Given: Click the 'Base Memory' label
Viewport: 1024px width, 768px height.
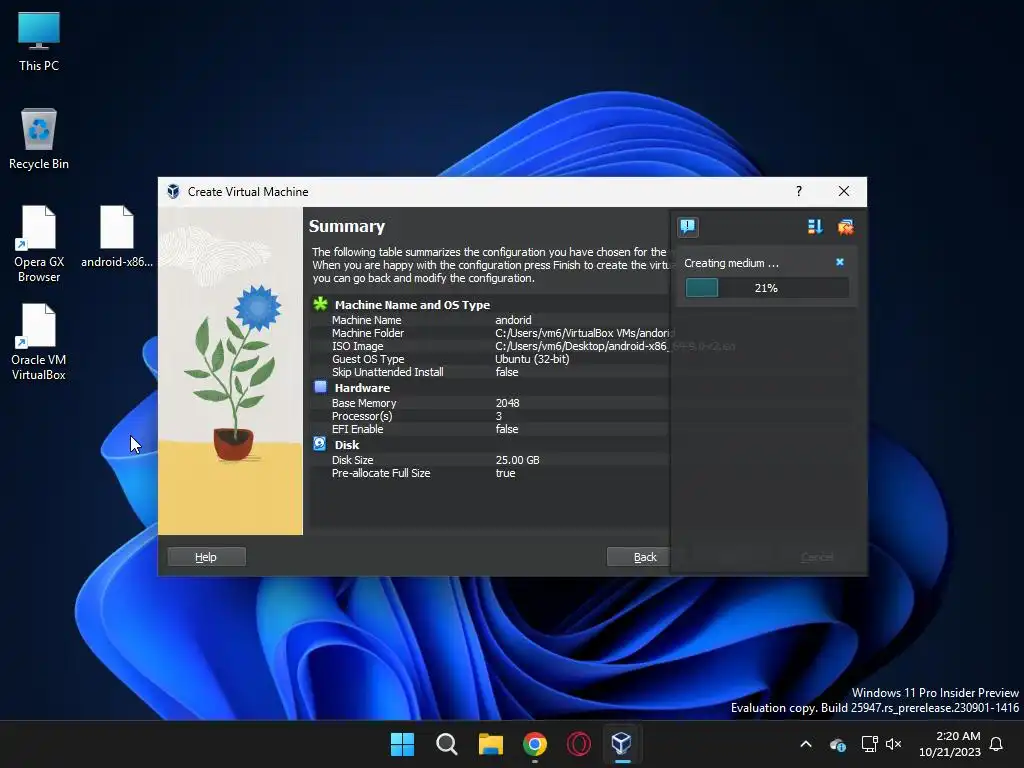Looking at the screenshot, I should (x=364, y=403).
